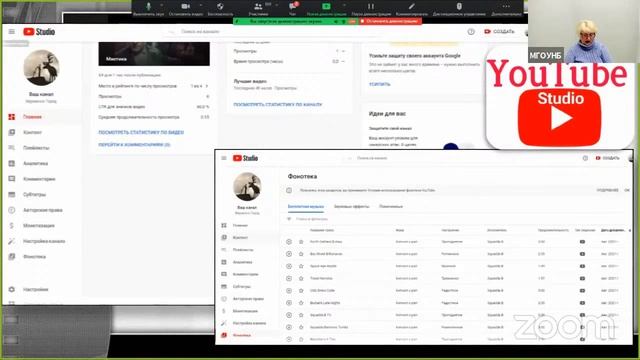Click the YouTube Studio logo in the back window
Screen dimensions: 640x360
[x=39, y=31]
